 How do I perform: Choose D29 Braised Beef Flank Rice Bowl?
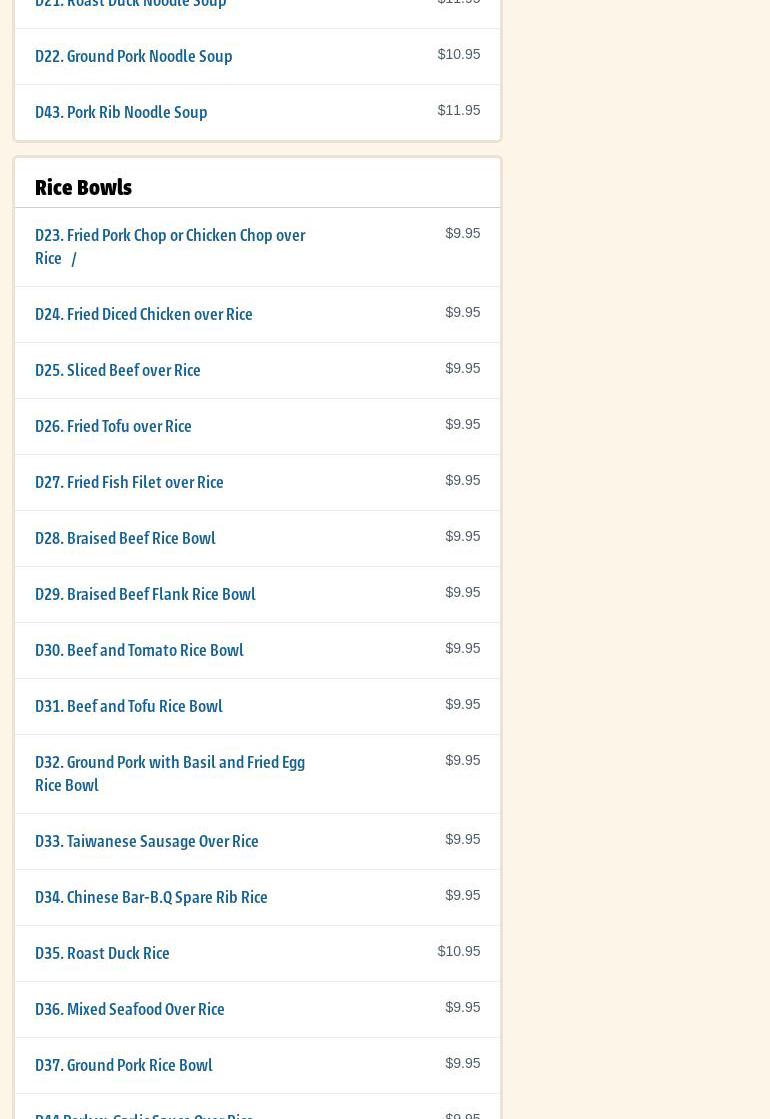(x=145, y=594)
